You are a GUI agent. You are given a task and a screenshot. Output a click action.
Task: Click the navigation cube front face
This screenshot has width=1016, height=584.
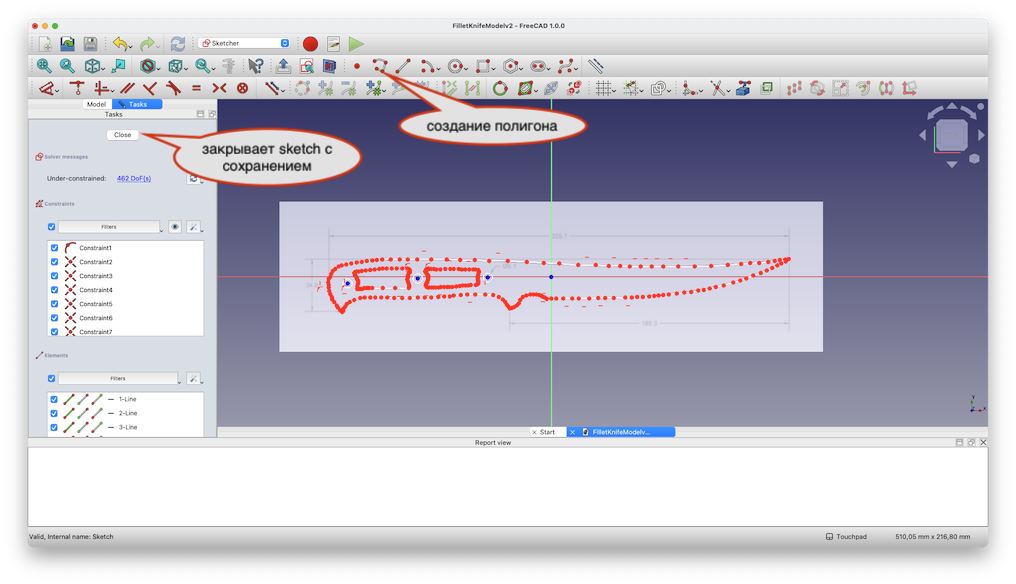[x=950, y=135]
